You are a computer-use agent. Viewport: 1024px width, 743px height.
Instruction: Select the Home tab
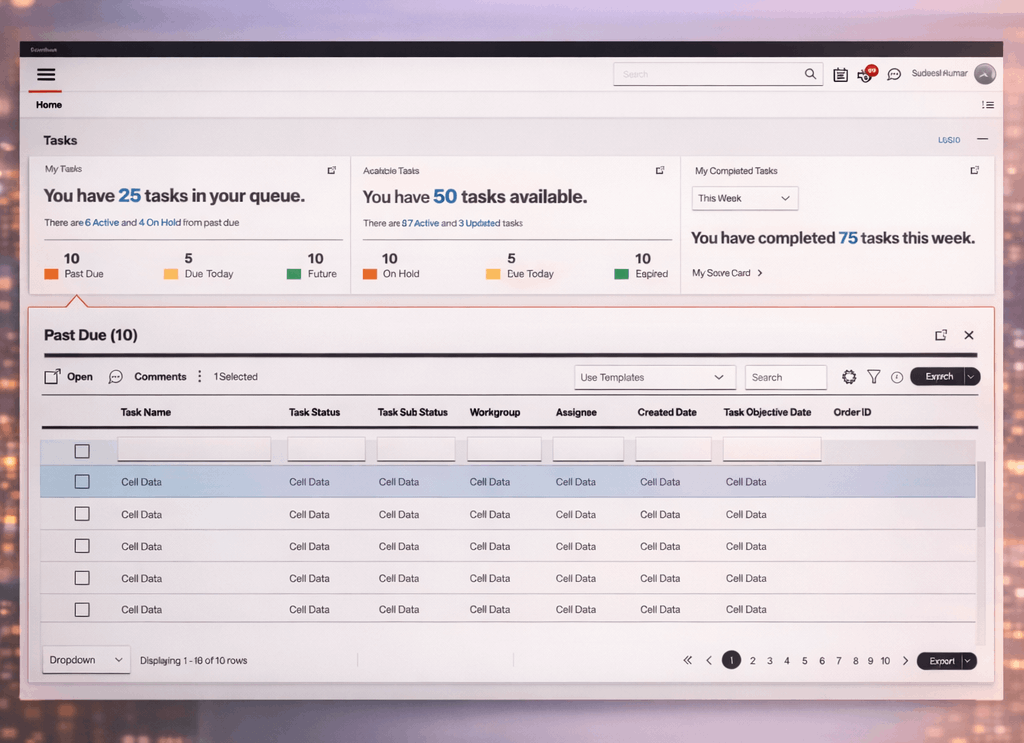pos(49,105)
